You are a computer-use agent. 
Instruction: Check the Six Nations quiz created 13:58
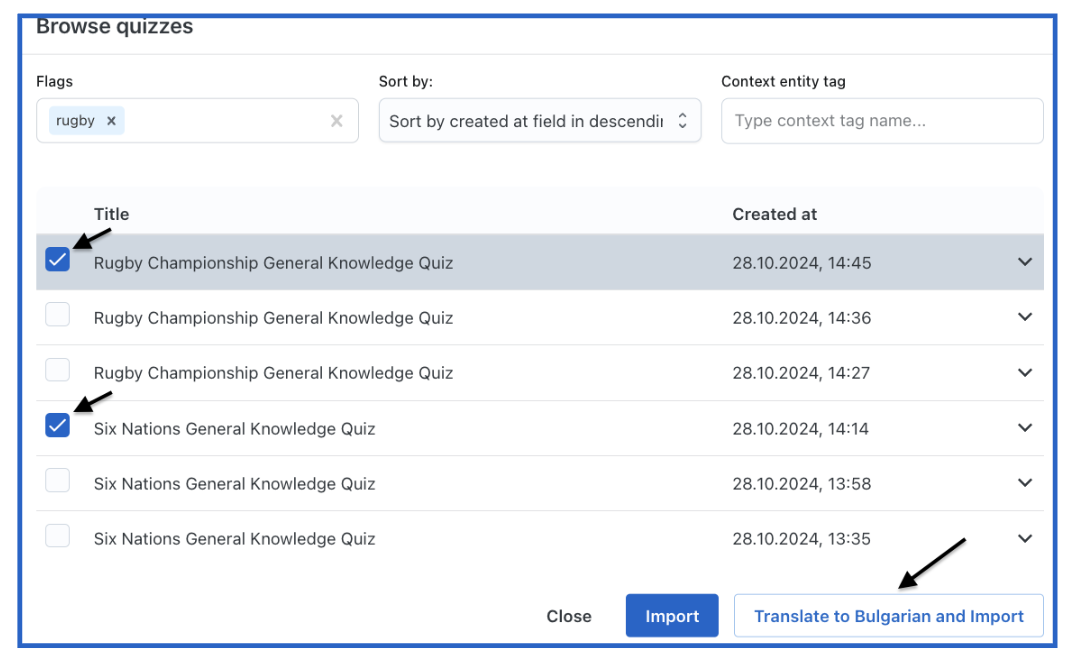[x=58, y=480]
